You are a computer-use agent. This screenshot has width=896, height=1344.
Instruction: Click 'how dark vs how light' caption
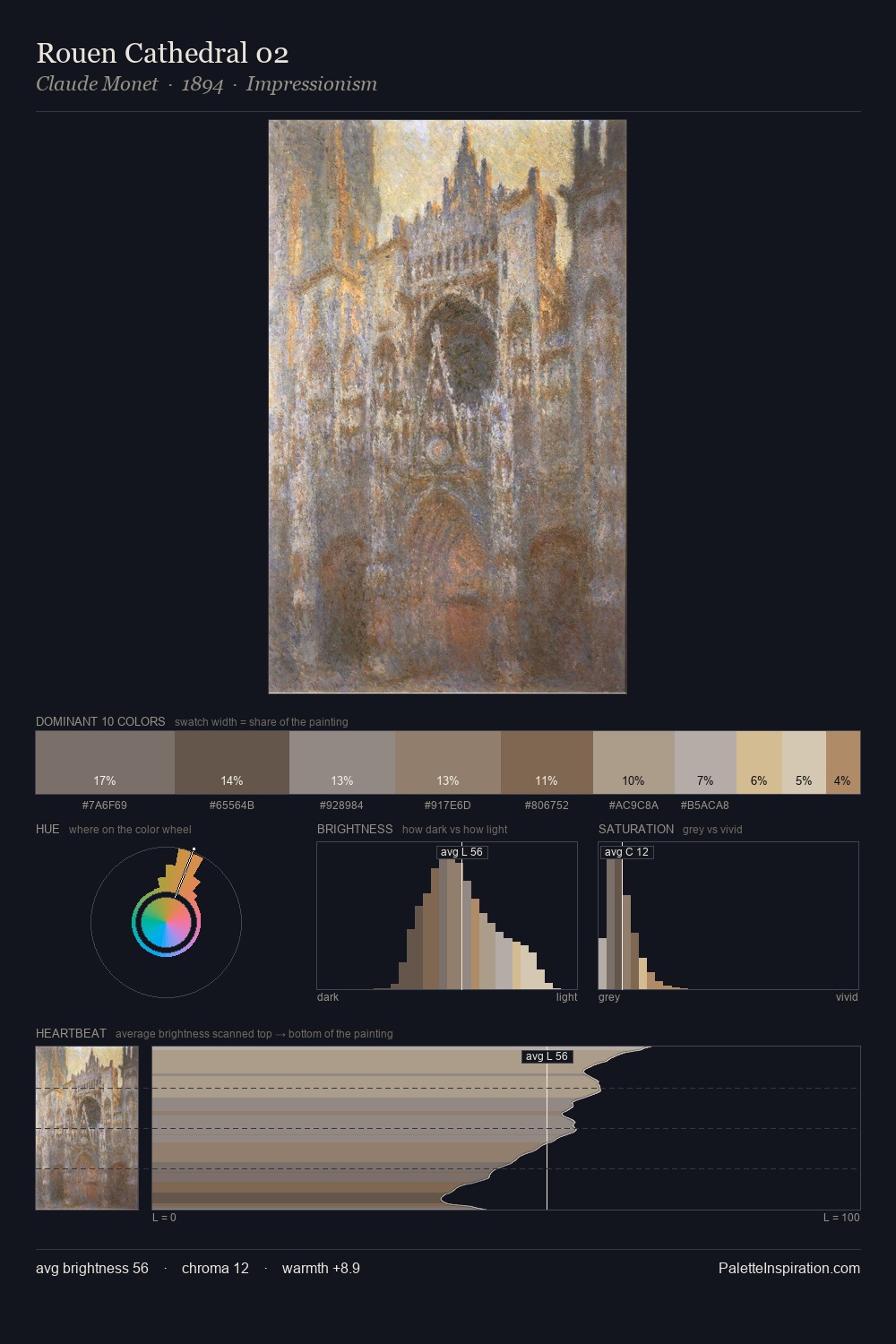coord(455,830)
